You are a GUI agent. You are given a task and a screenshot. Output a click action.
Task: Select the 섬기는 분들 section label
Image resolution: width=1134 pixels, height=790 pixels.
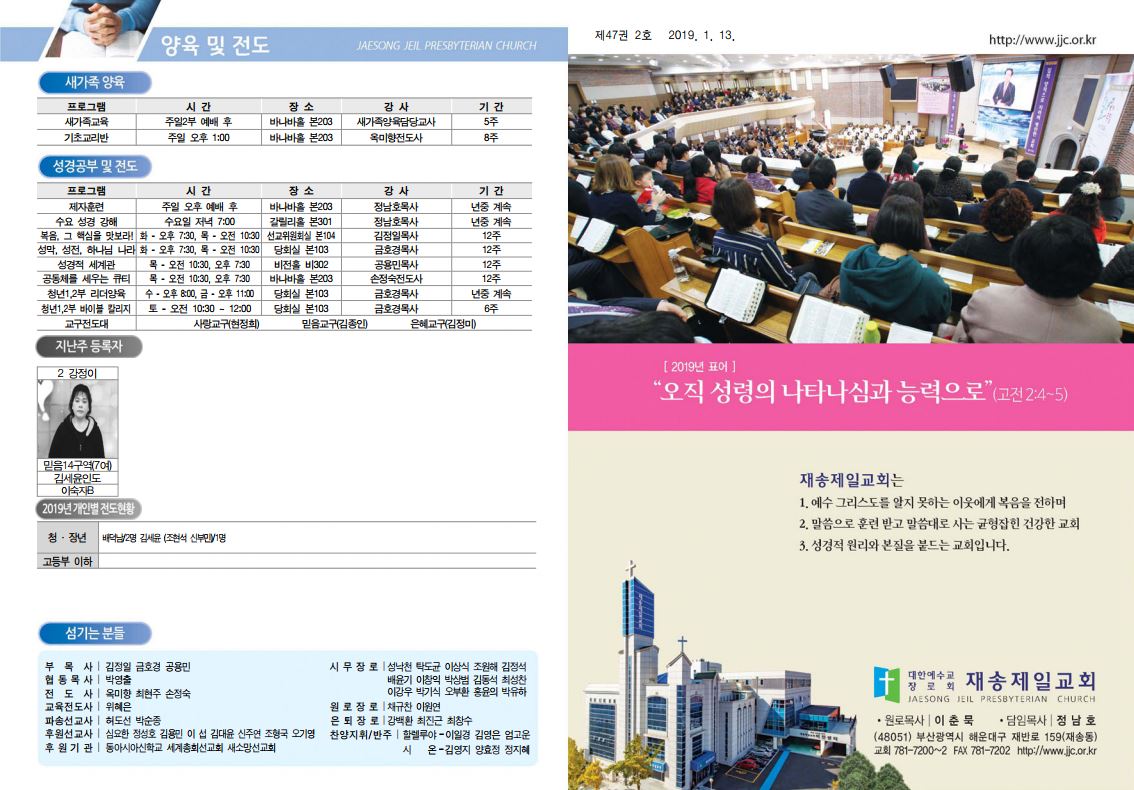tap(93, 632)
